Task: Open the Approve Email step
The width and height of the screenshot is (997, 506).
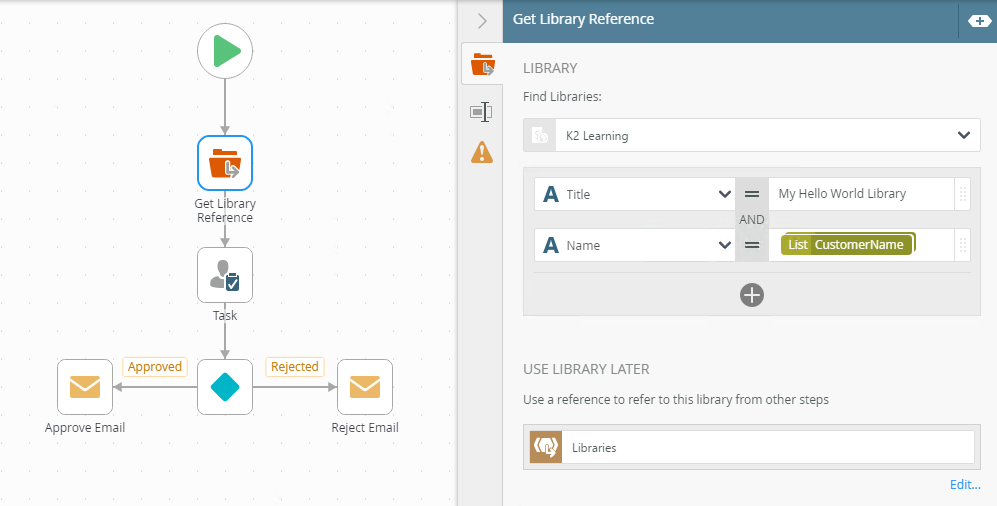Action: tap(85, 387)
